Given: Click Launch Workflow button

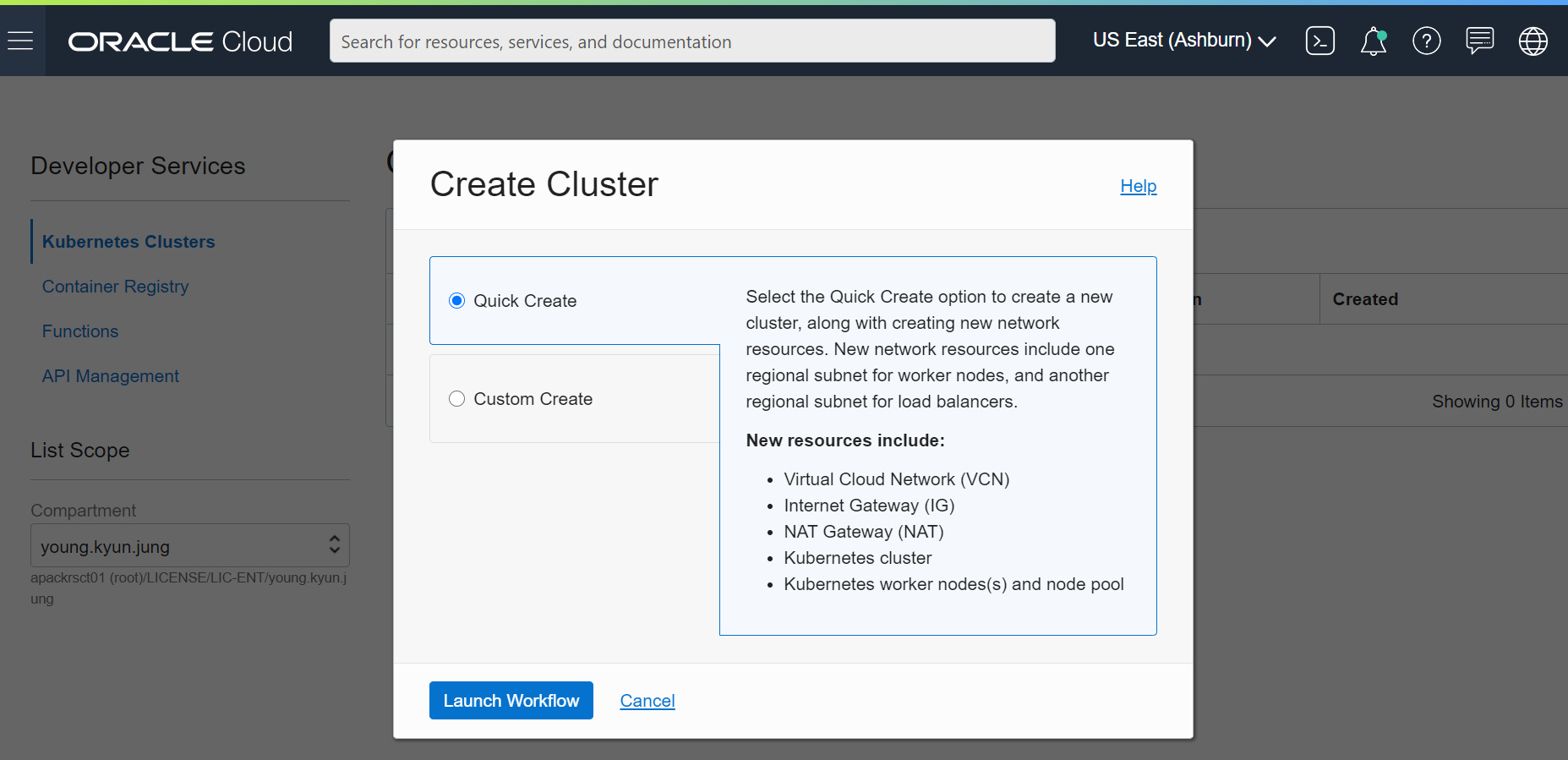Looking at the screenshot, I should click(511, 701).
